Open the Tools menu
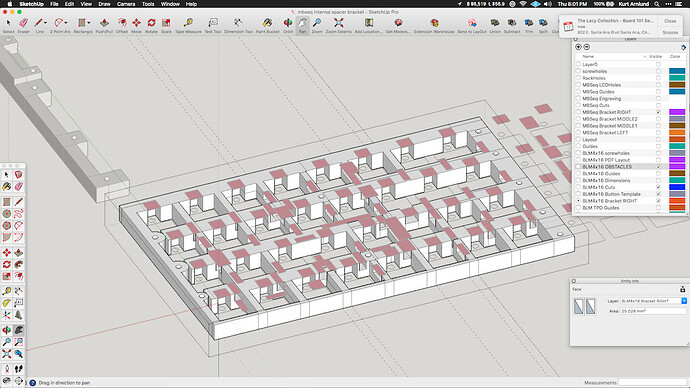Image resolution: width=690 pixels, height=388 pixels. [148, 4]
